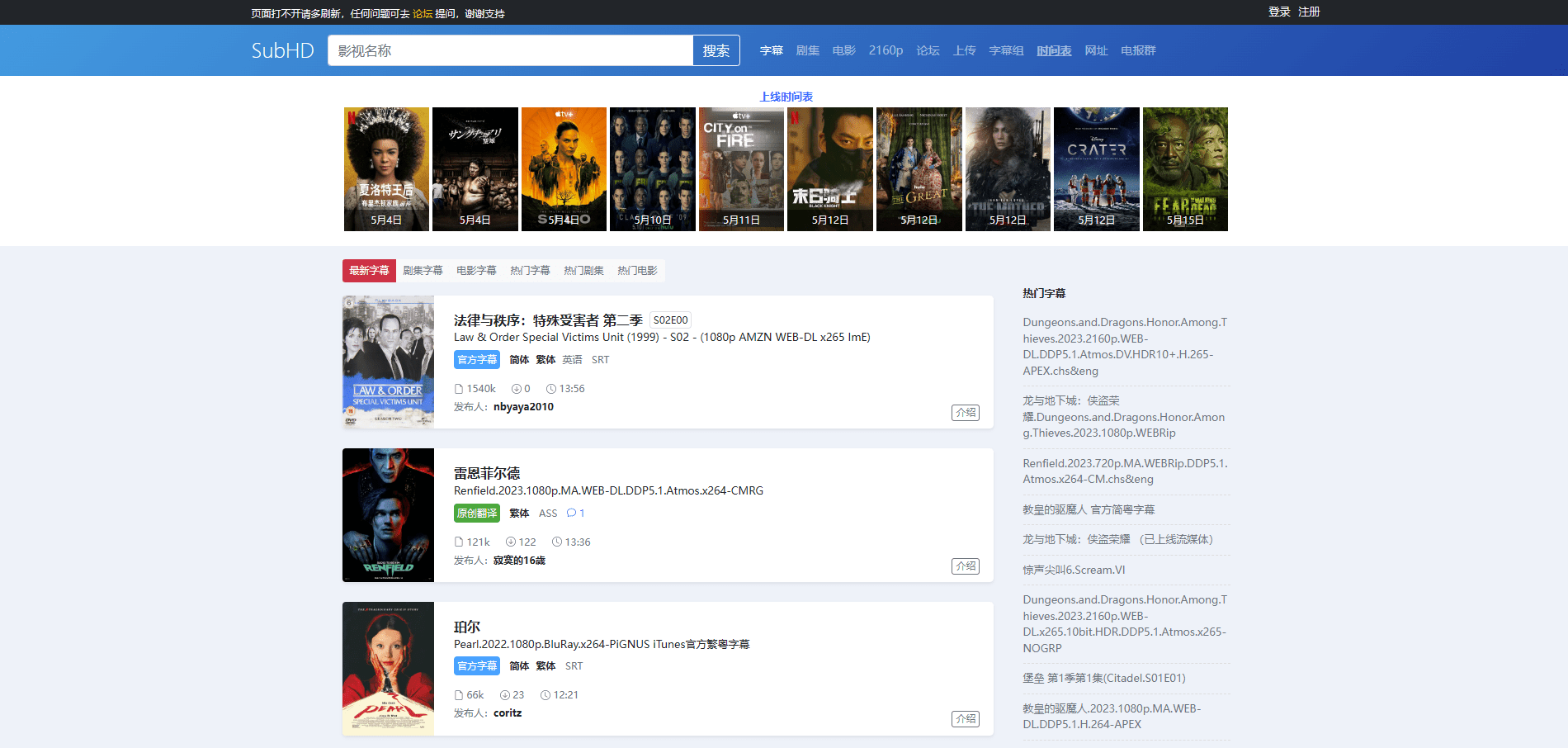Select the 热门电影 tab
The height and width of the screenshot is (748, 1568).
637,271
